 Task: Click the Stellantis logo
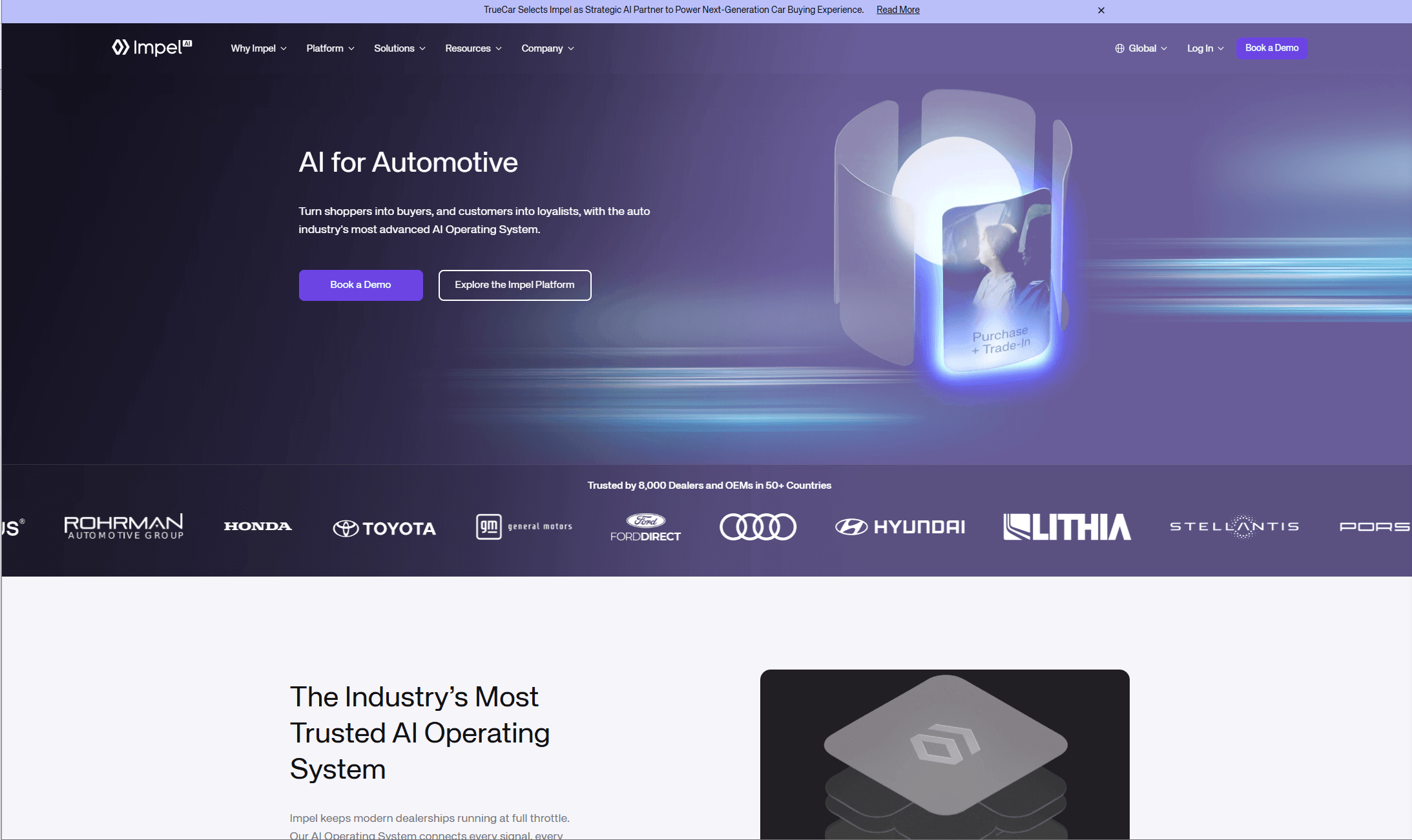[x=1234, y=527]
